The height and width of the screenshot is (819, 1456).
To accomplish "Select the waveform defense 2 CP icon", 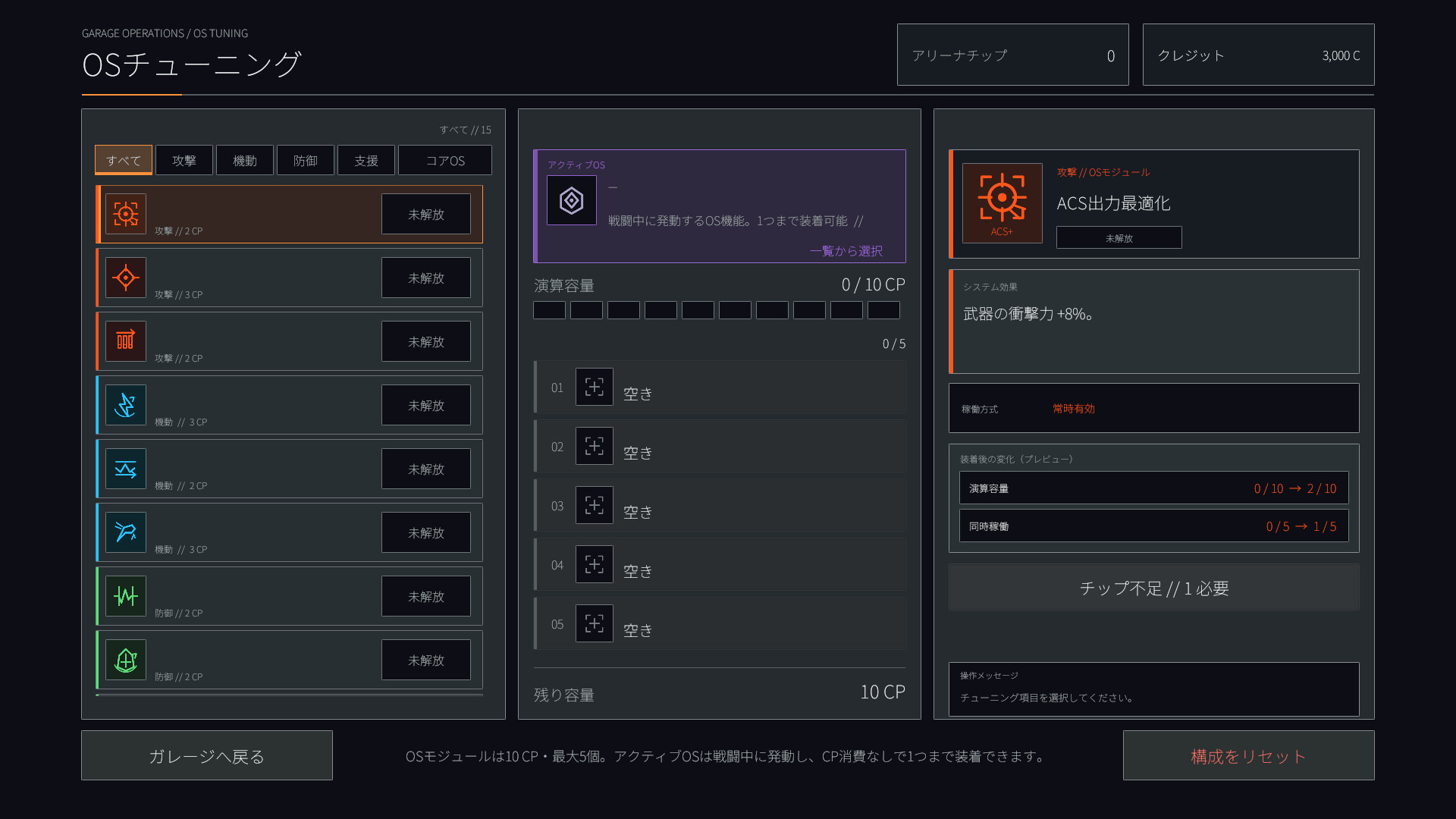I will [126, 596].
